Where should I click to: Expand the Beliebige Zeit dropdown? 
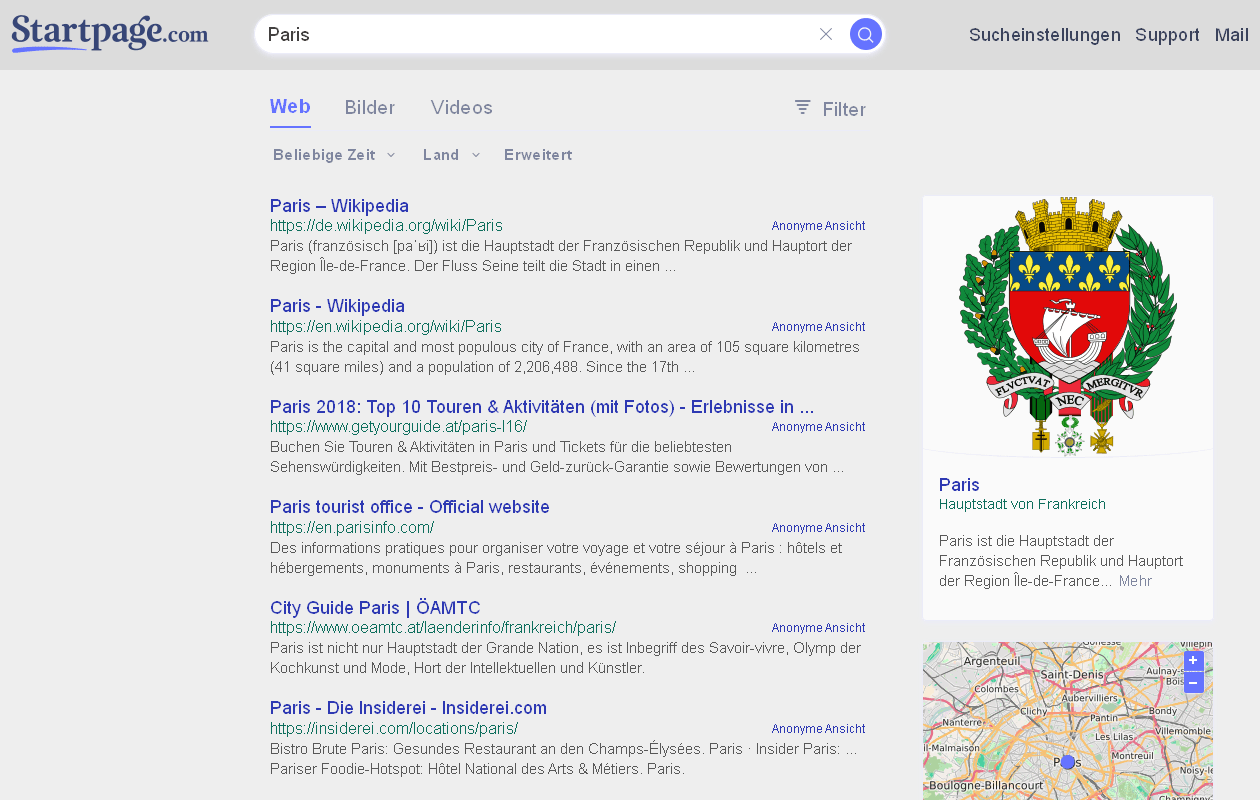334,155
